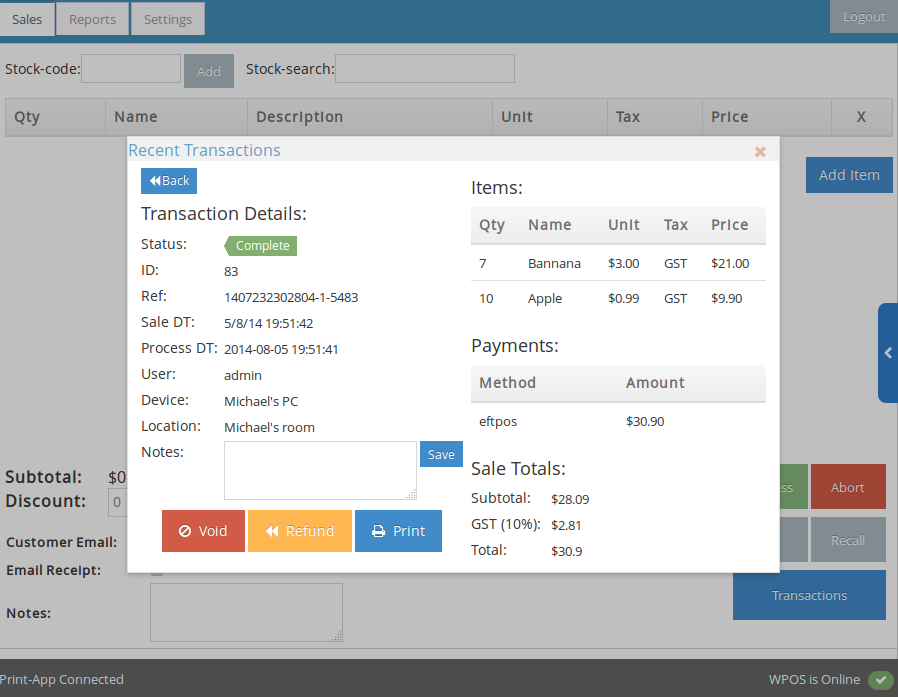Click the Add stock-code button
The image size is (898, 697).
tap(209, 71)
